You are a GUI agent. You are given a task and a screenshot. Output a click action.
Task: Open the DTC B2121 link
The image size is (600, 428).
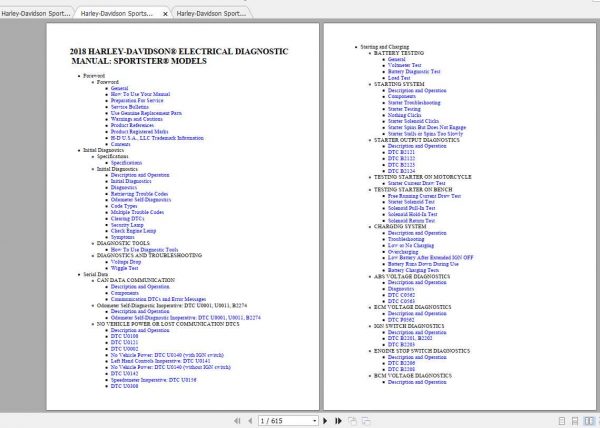click(401, 152)
